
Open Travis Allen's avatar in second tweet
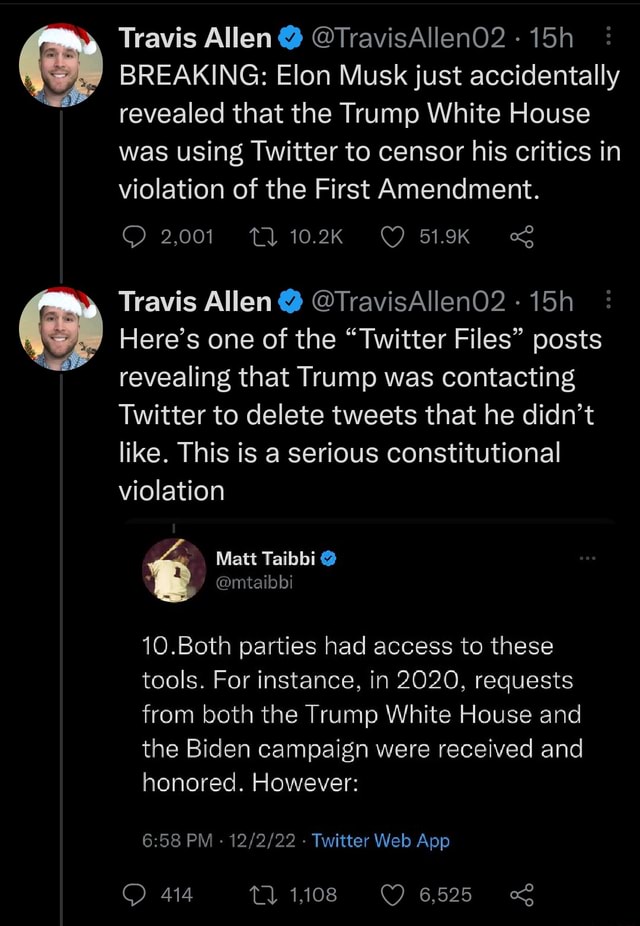pyautogui.click(x=60, y=328)
